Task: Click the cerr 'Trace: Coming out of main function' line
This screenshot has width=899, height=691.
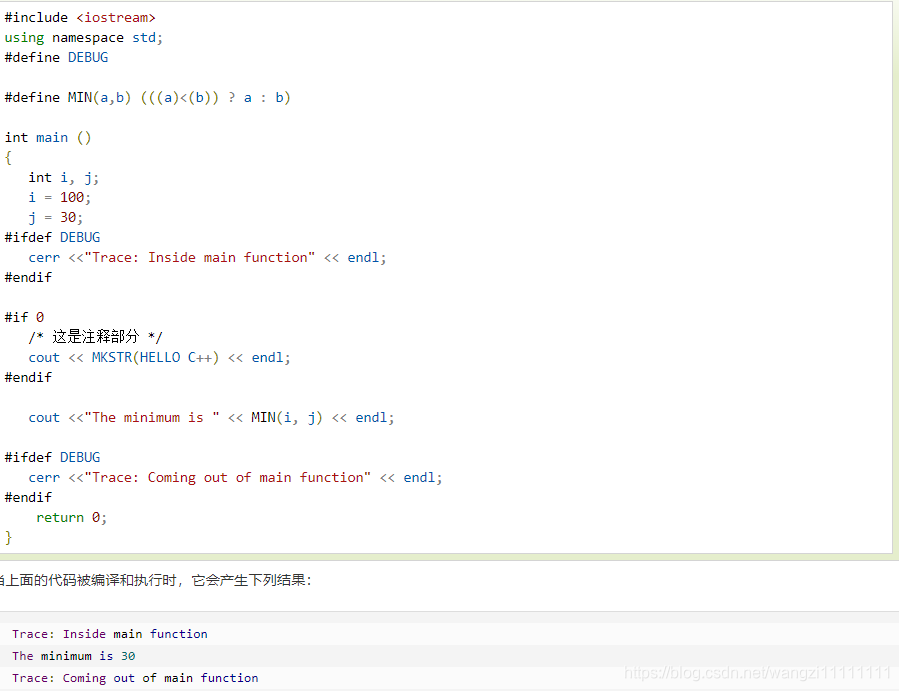Action: [236, 478]
